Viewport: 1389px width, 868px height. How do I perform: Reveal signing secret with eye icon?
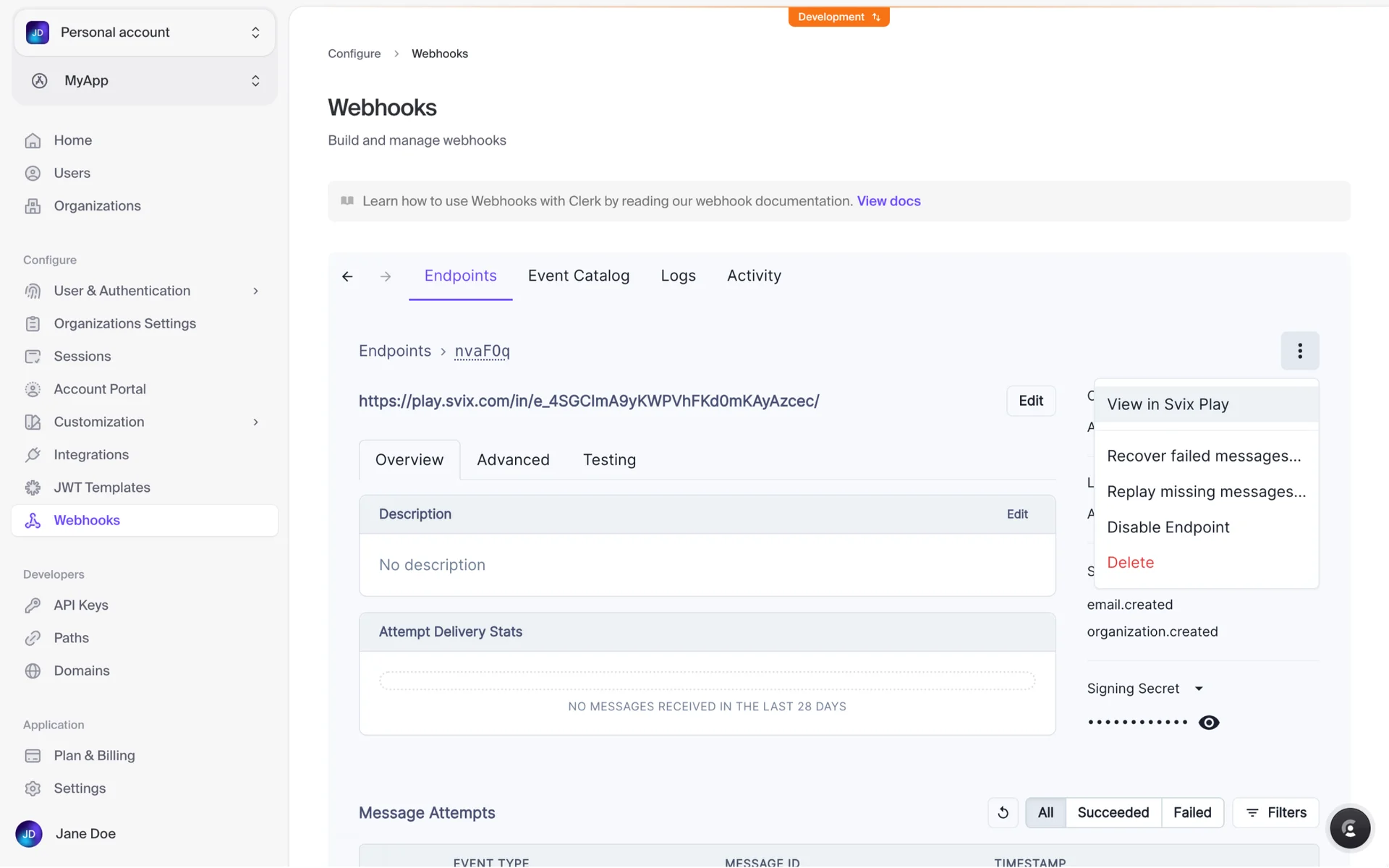[1209, 723]
